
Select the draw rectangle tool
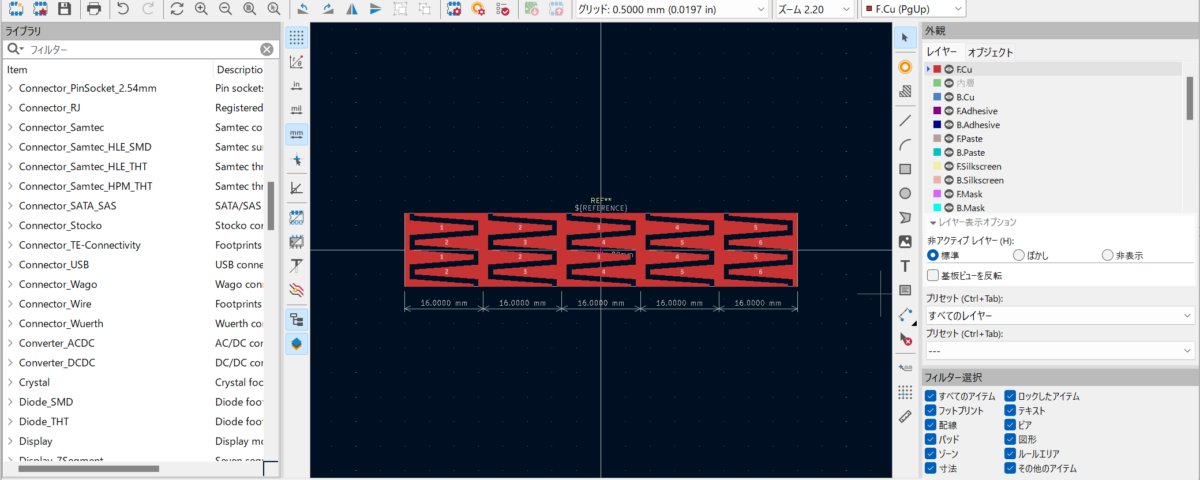905,168
